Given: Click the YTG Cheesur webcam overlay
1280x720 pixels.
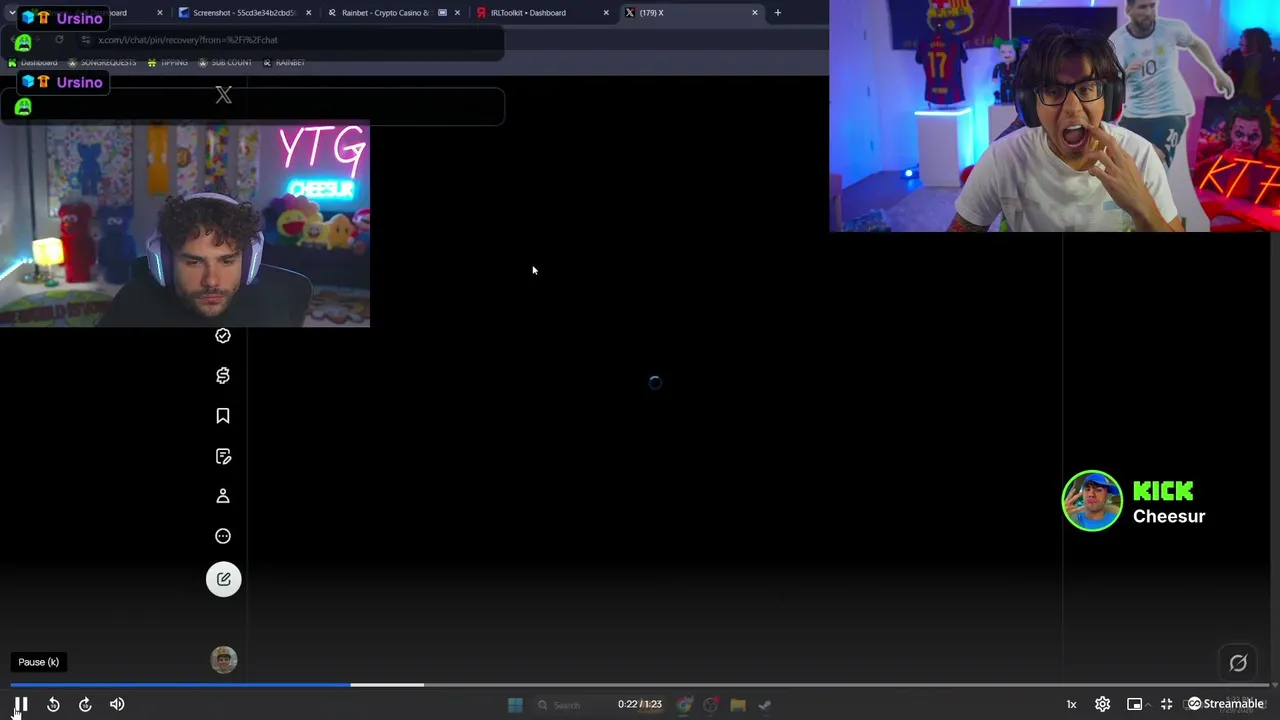Looking at the screenshot, I should 185,224.
